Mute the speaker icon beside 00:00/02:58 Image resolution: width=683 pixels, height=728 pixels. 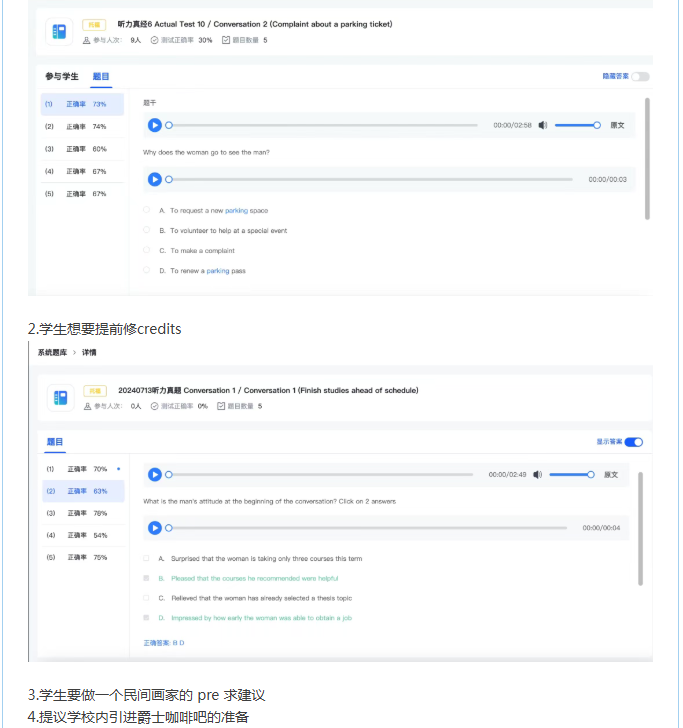(543, 125)
